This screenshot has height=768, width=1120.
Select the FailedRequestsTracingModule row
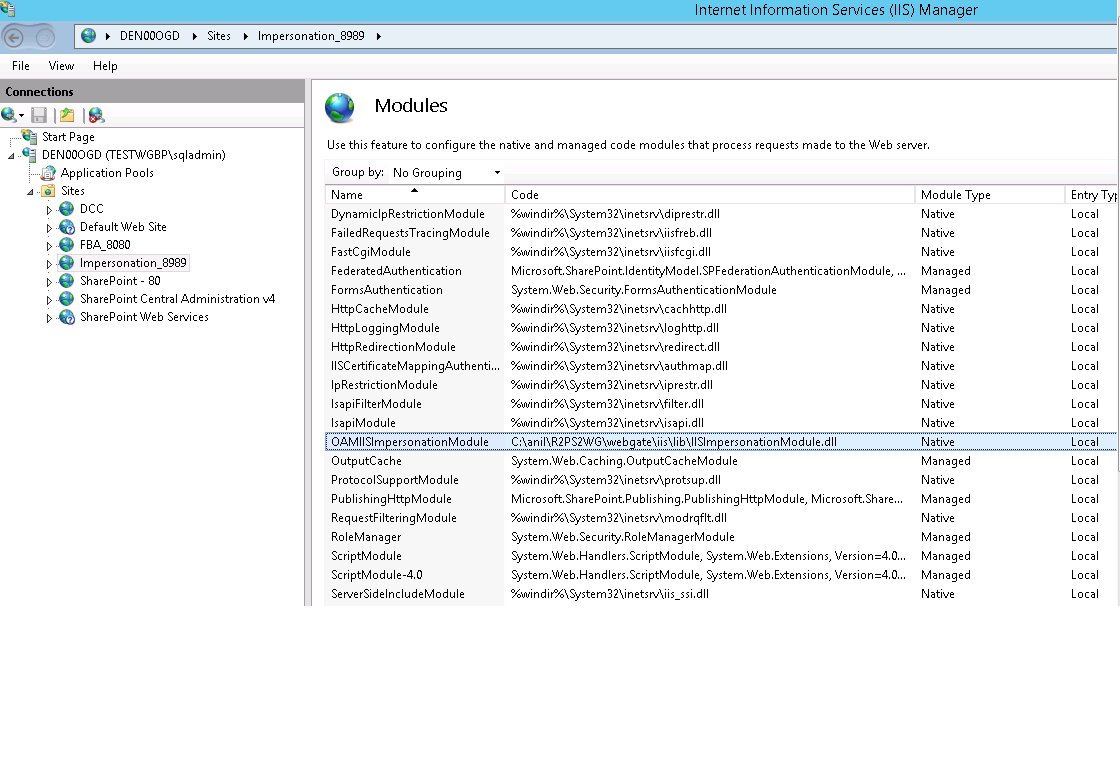pyautogui.click(x=721, y=233)
